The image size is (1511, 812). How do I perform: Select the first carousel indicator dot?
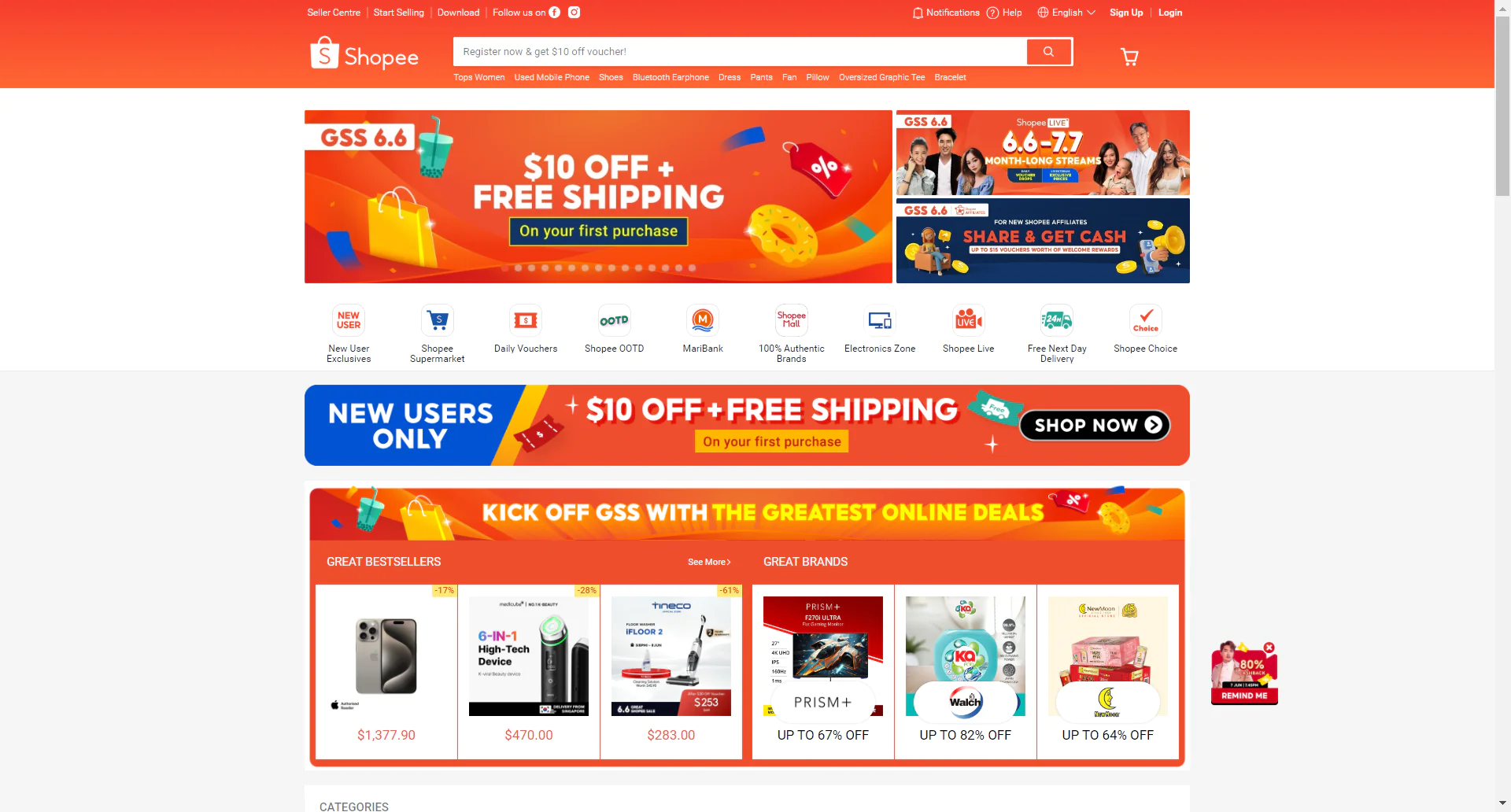pos(505,268)
